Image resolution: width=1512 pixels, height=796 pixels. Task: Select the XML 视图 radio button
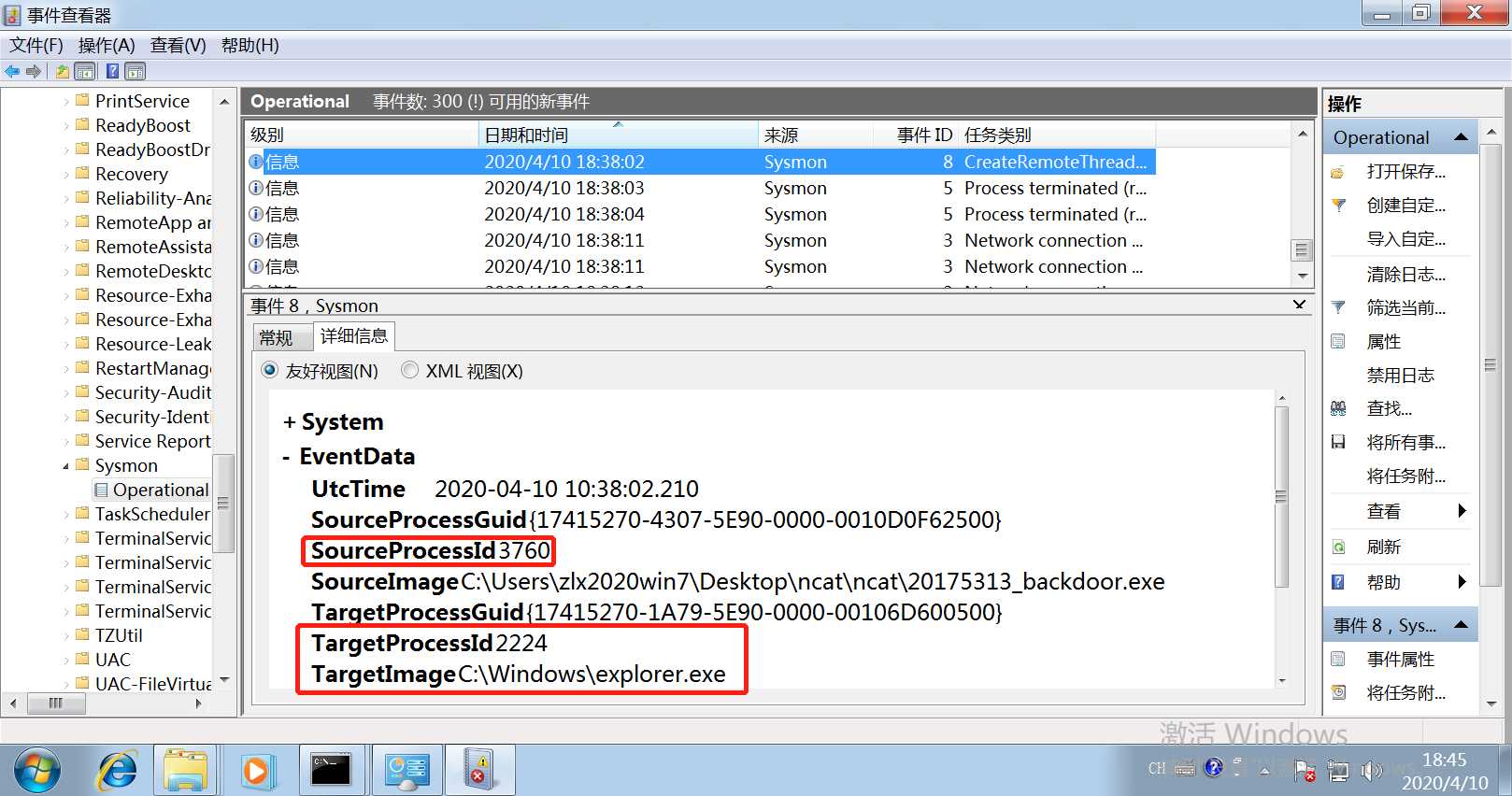pyautogui.click(x=409, y=370)
